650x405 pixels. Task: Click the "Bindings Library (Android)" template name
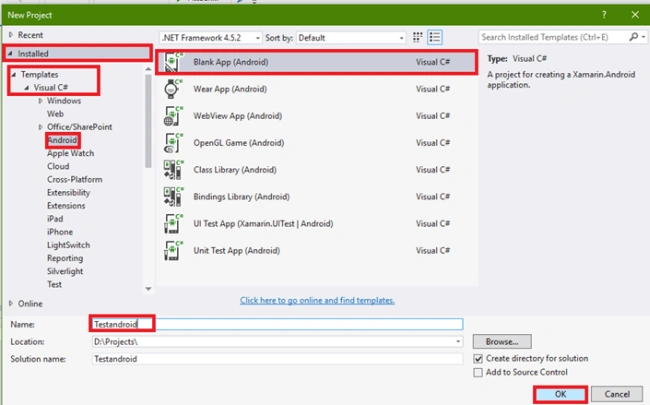click(x=241, y=196)
